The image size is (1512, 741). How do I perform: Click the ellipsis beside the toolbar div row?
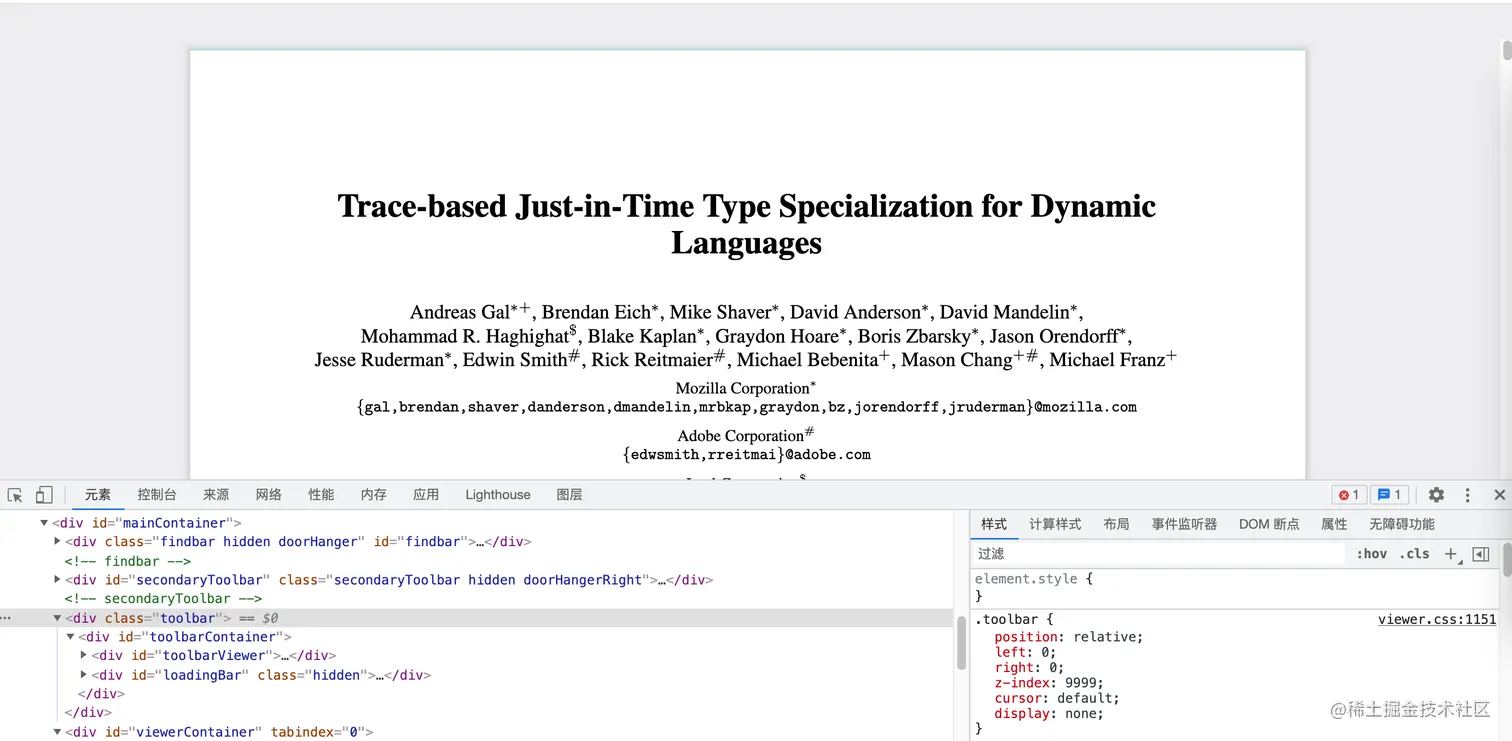tap(6, 618)
